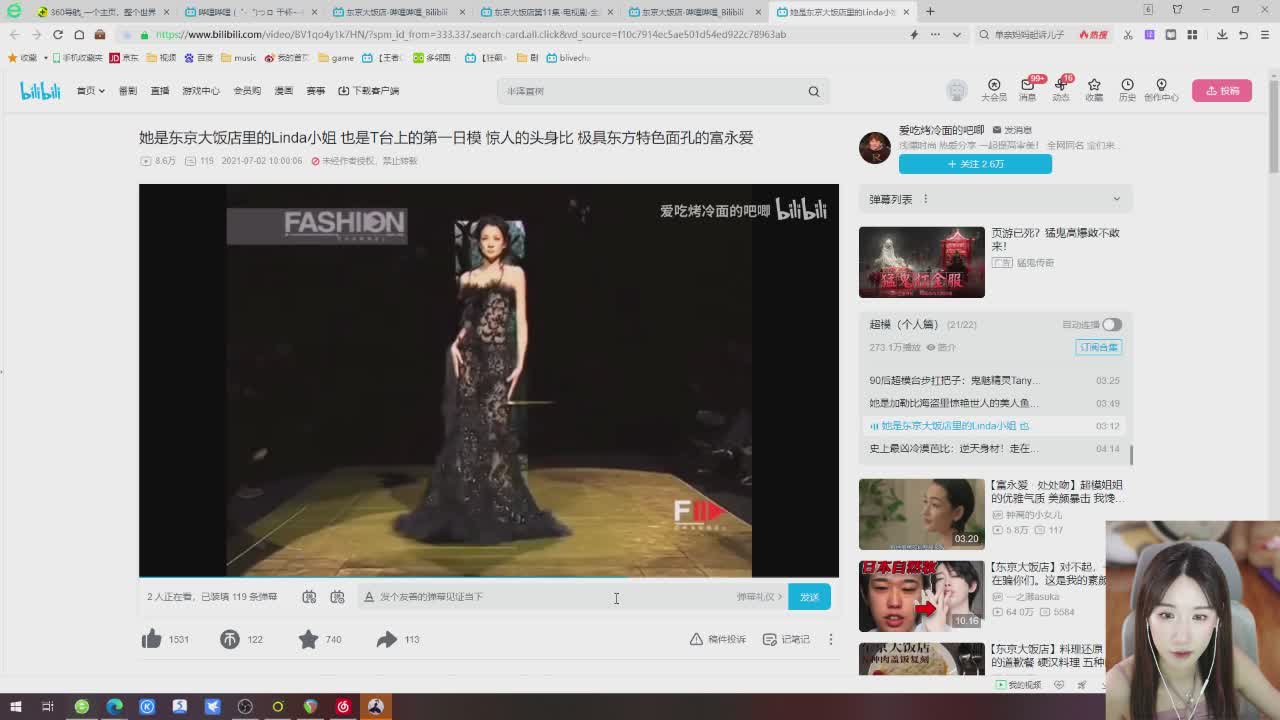This screenshot has width=1280, height=720.
Task: Go to 赛事 section
Action: 316,91
